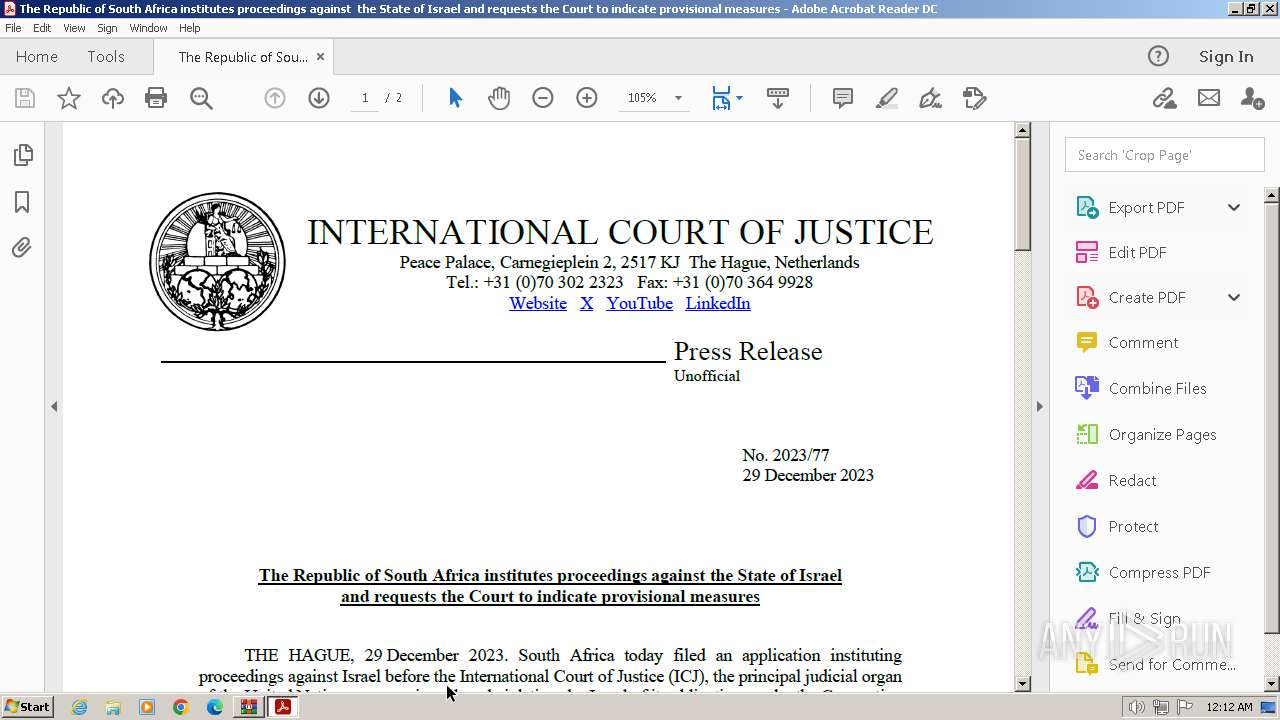Open attachments paperclip panel
This screenshot has height=720, width=1280.
tap(22, 248)
